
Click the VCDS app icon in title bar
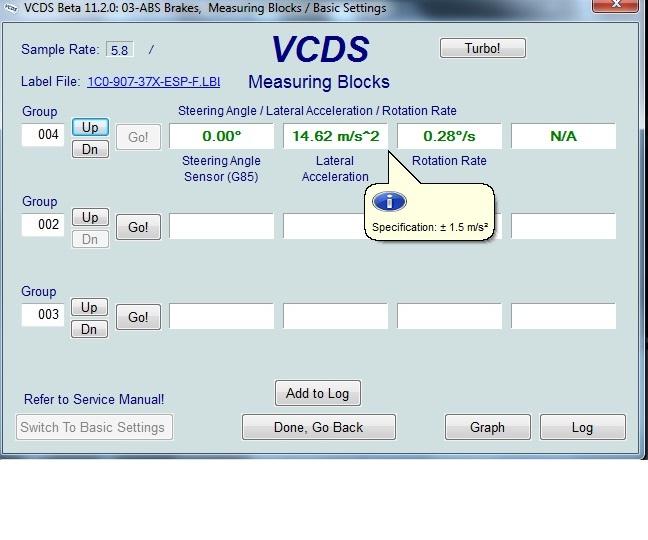click(9, 8)
